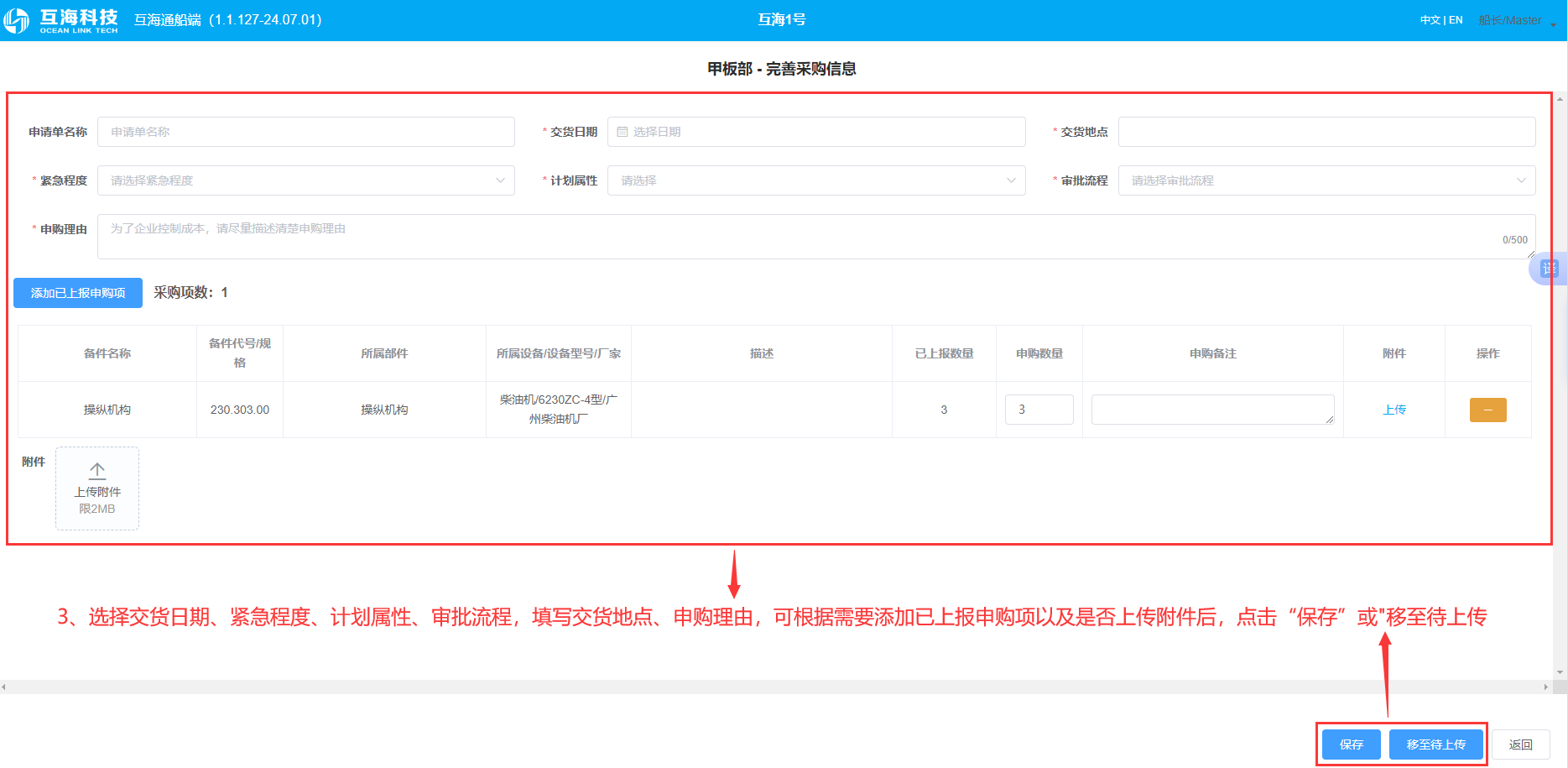Click the 返回 button
1568x768 pixels.
coord(1520,744)
